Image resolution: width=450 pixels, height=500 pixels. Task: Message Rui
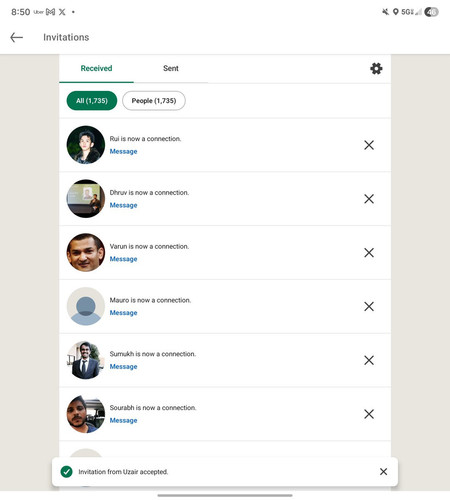coord(123,151)
